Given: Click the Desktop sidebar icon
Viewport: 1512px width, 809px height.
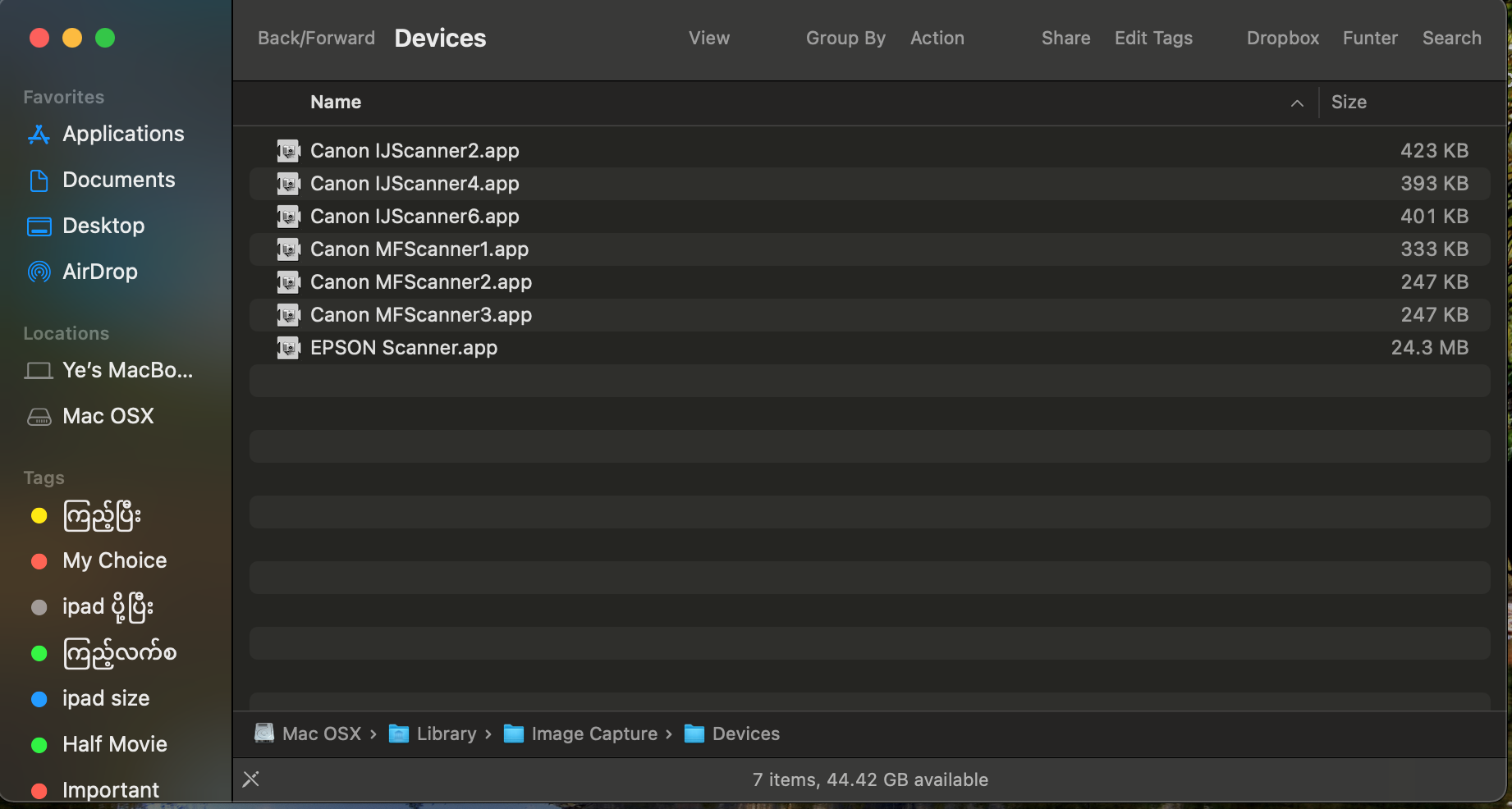Looking at the screenshot, I should (39, 226).
